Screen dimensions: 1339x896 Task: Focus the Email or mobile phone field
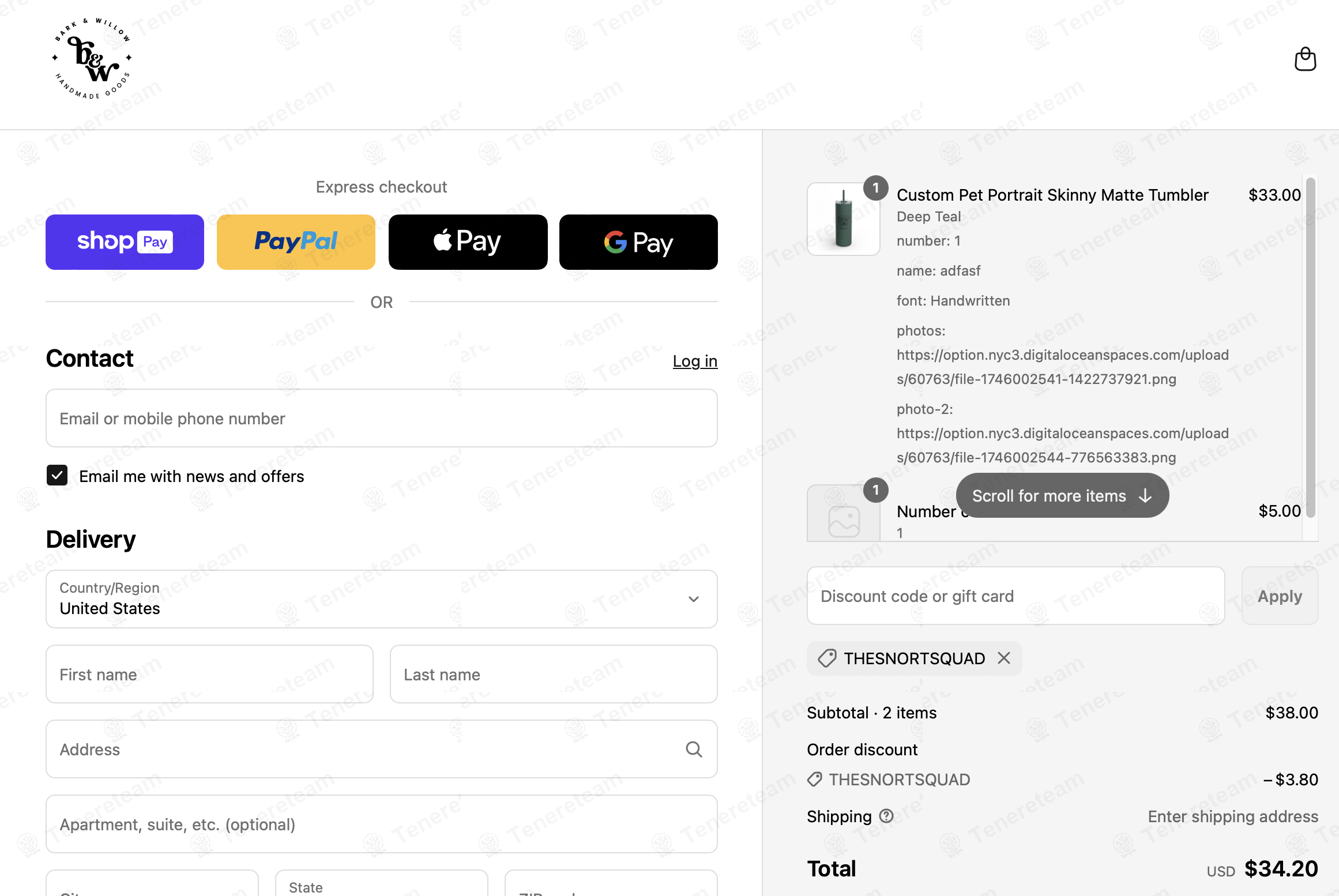(x=381, y=418)
